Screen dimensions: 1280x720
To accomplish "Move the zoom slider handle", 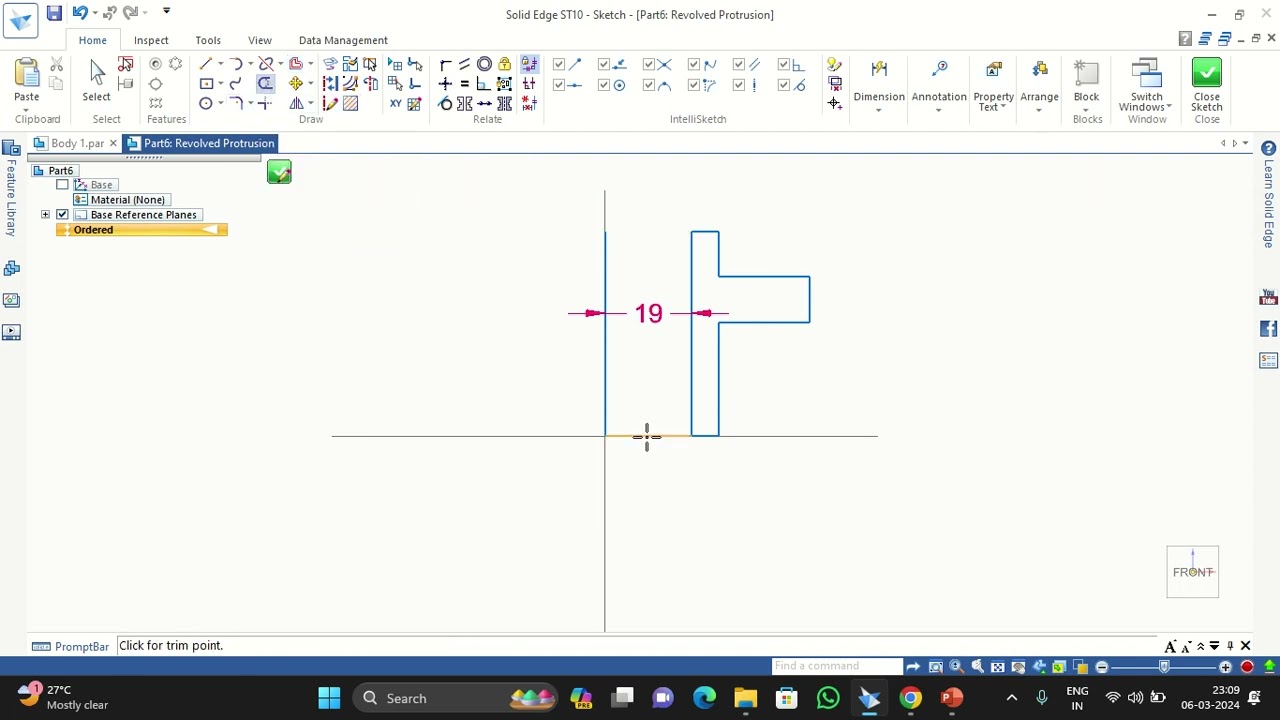I will click(1164, 667).
